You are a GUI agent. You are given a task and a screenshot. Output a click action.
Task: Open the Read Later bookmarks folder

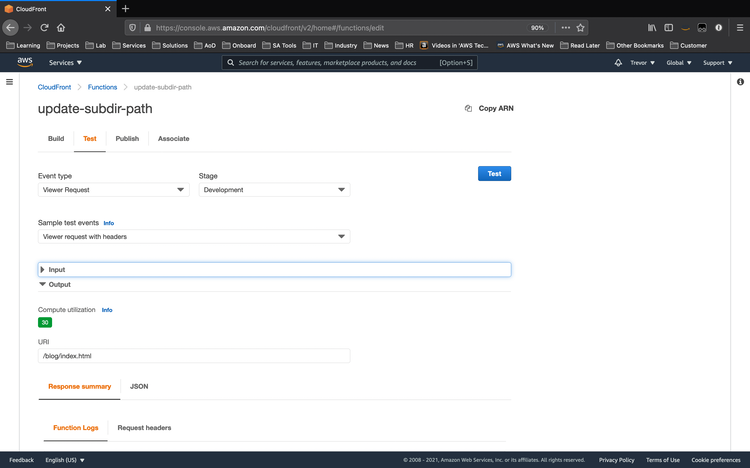click(580, 45)
